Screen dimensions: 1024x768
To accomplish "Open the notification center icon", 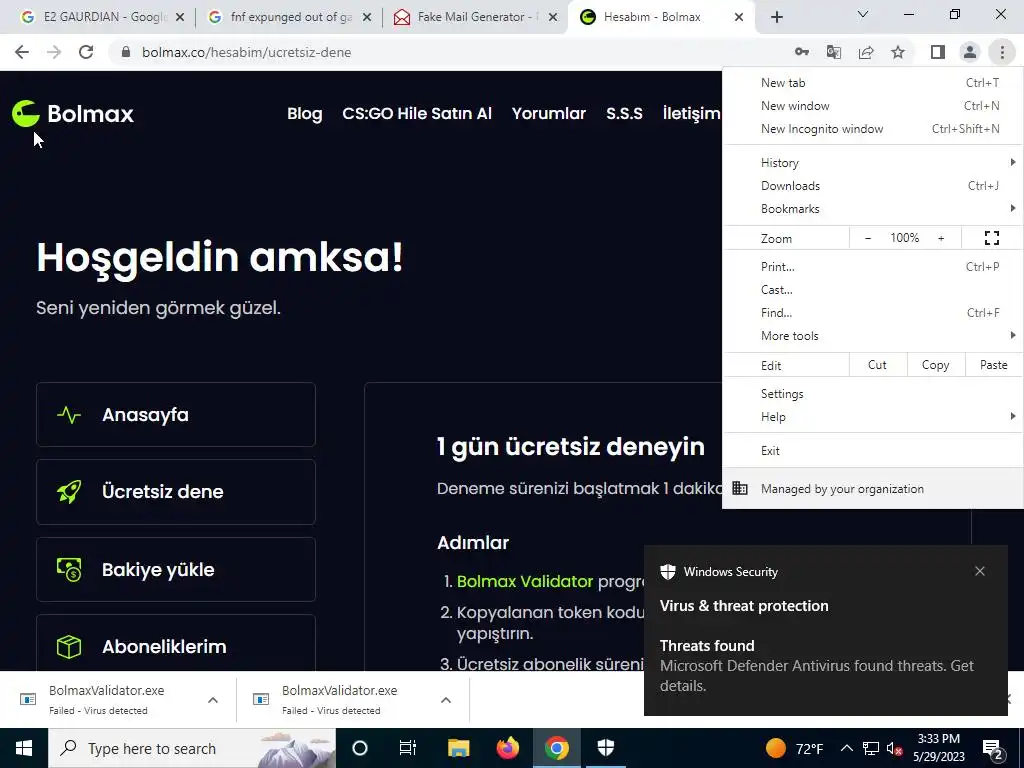I will tap(993, 749).
